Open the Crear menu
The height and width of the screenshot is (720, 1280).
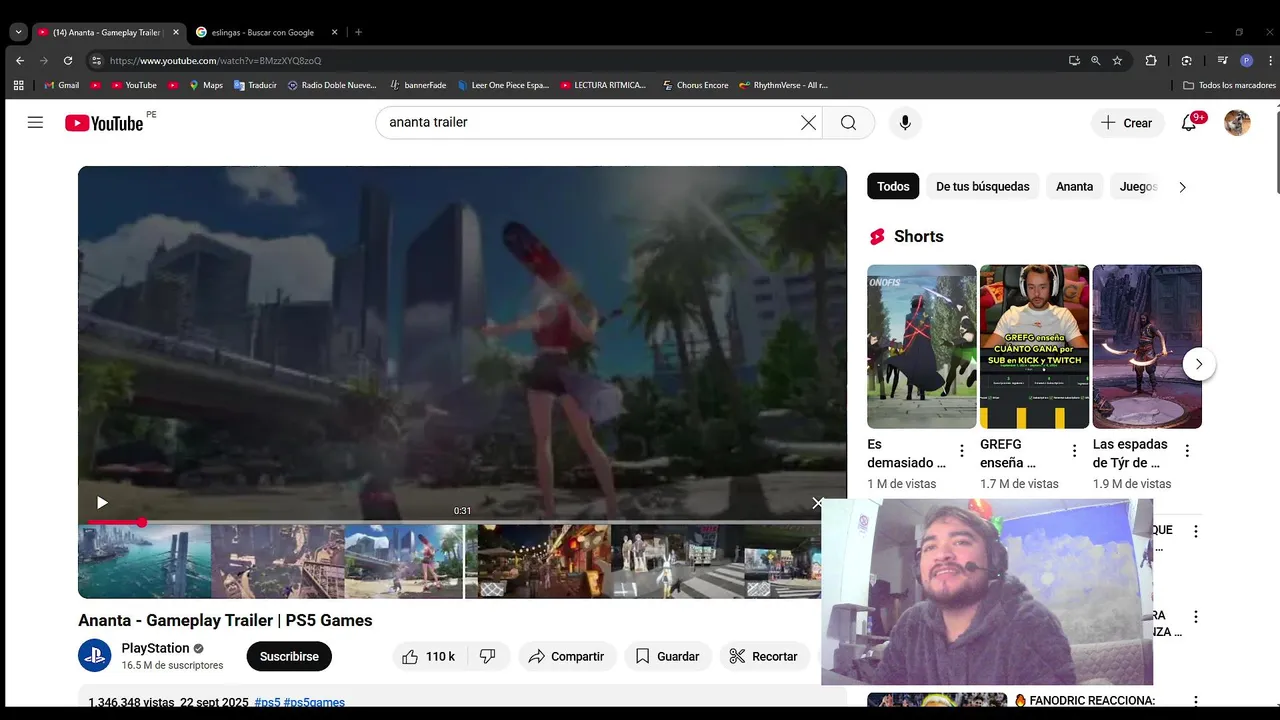point(1127,123)
